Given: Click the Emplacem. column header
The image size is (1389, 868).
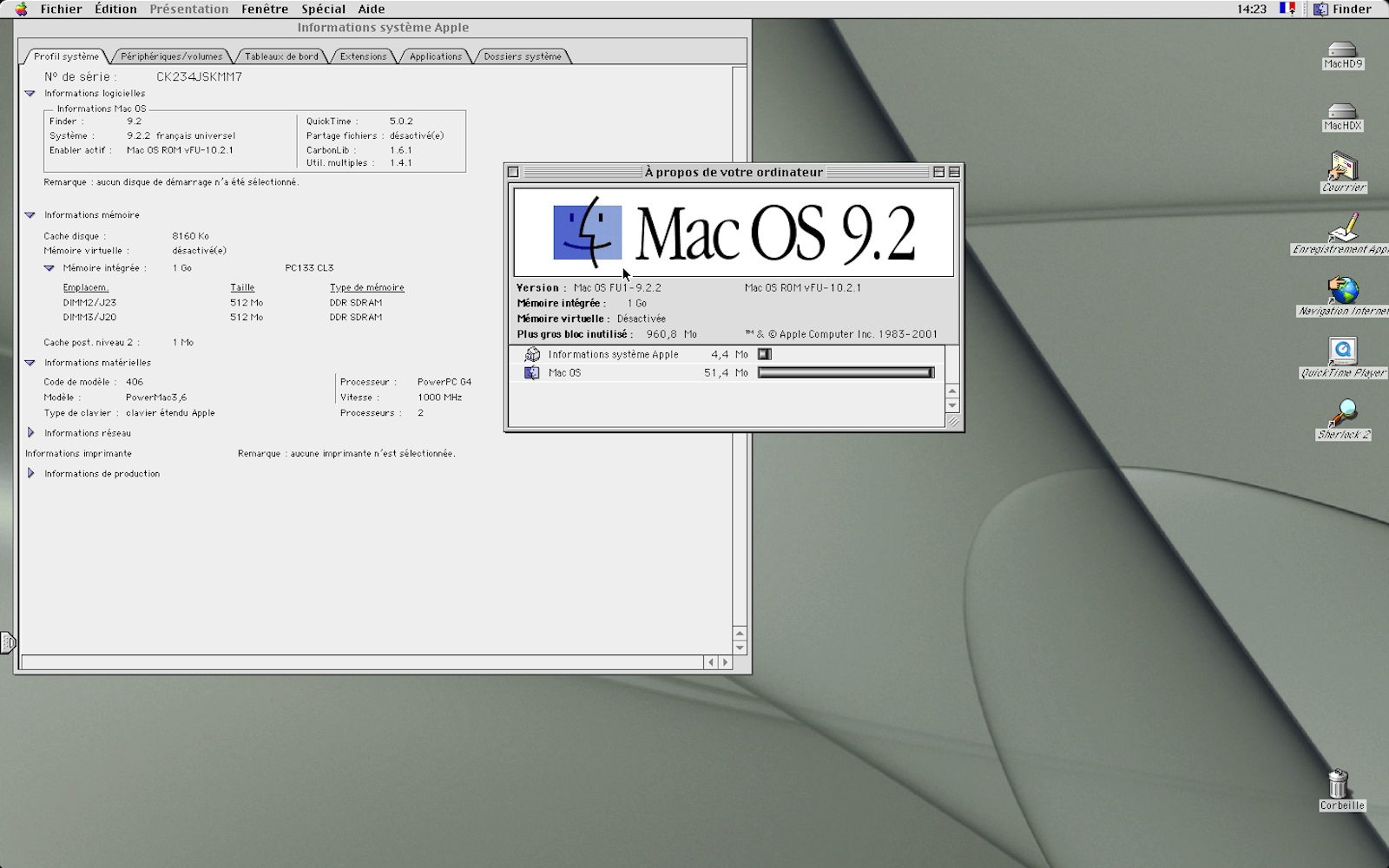Looking at the screenshot, I should [x=85, y=287].
